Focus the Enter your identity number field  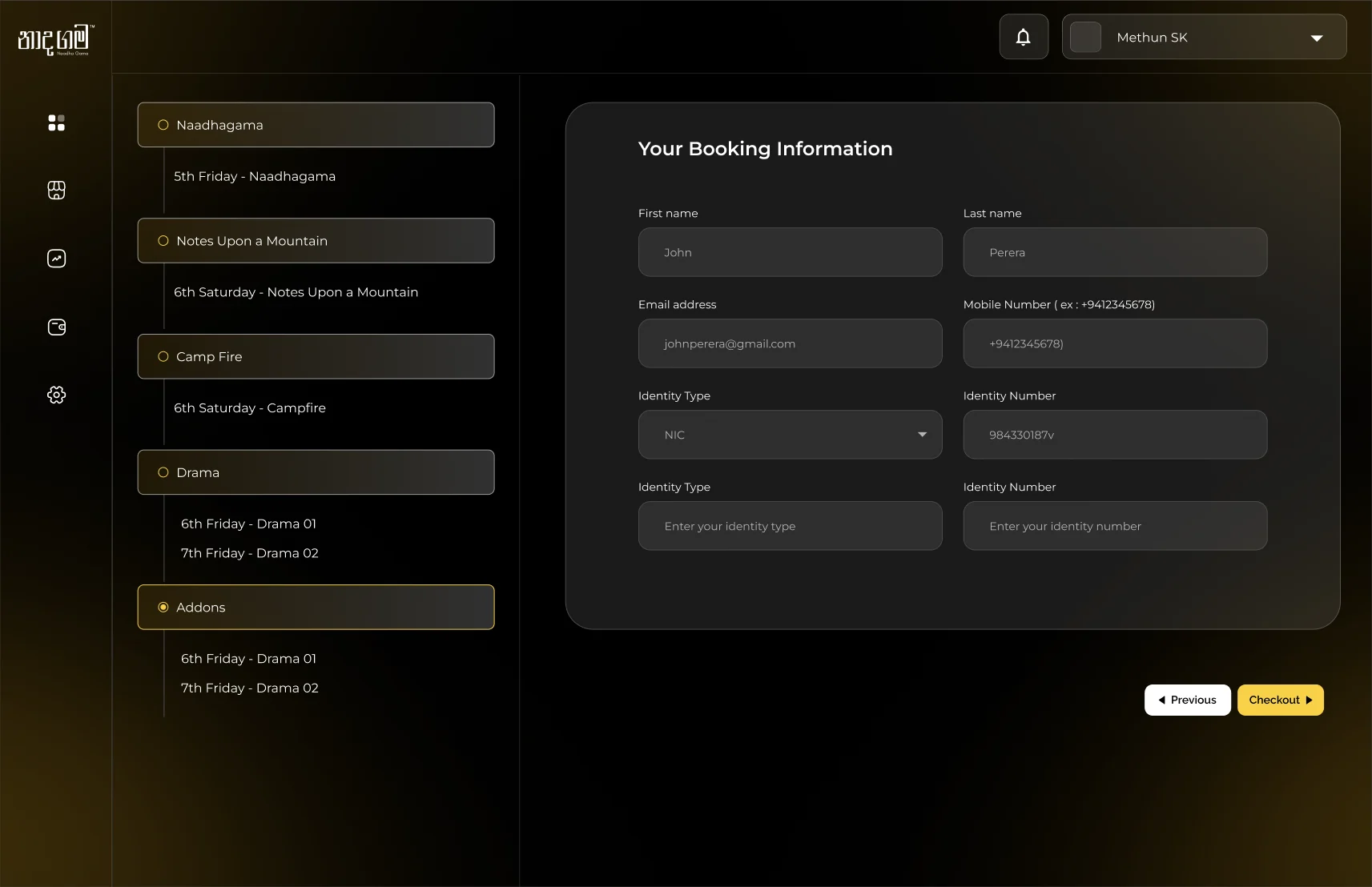[1115, 526]
